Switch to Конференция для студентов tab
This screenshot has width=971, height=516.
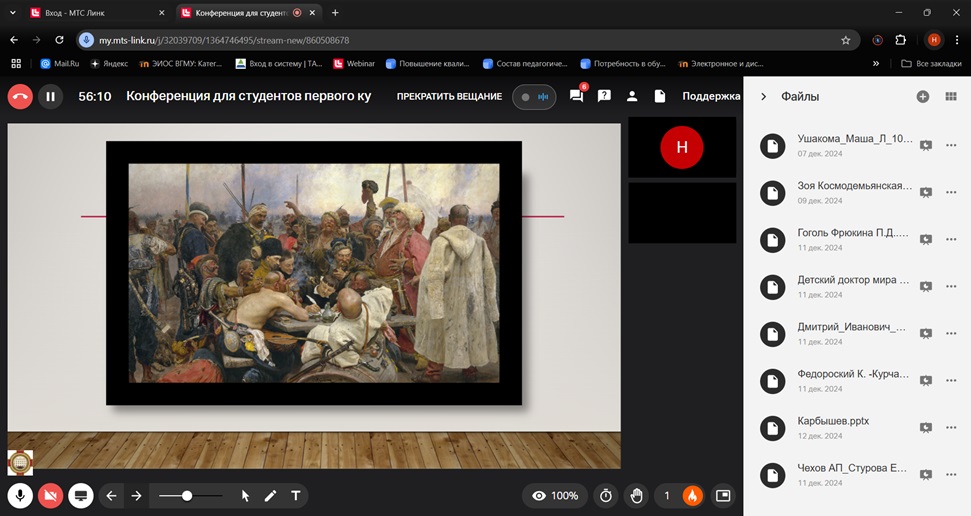(x=248, y=12)
